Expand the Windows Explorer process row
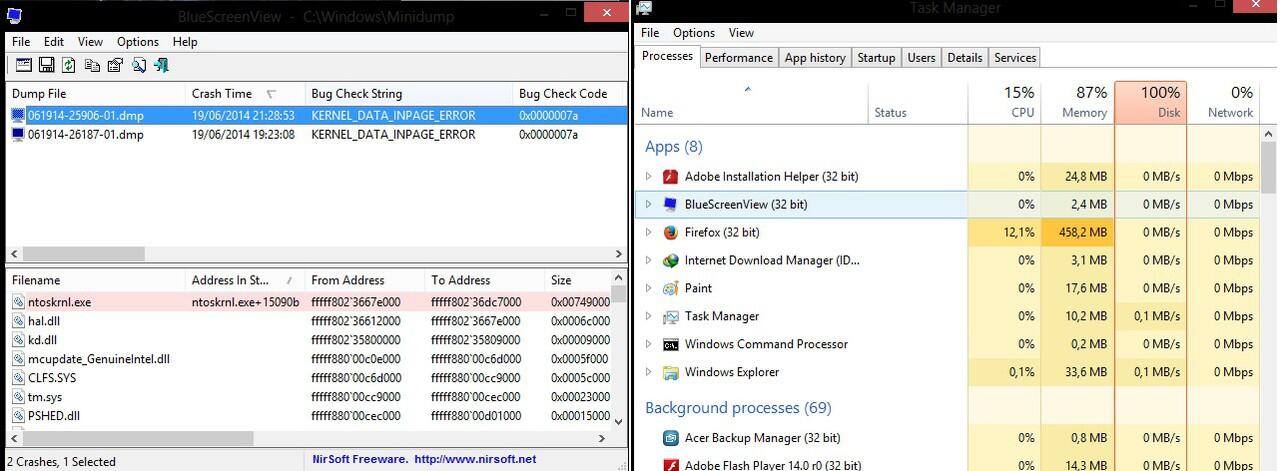 pos(648,373)
